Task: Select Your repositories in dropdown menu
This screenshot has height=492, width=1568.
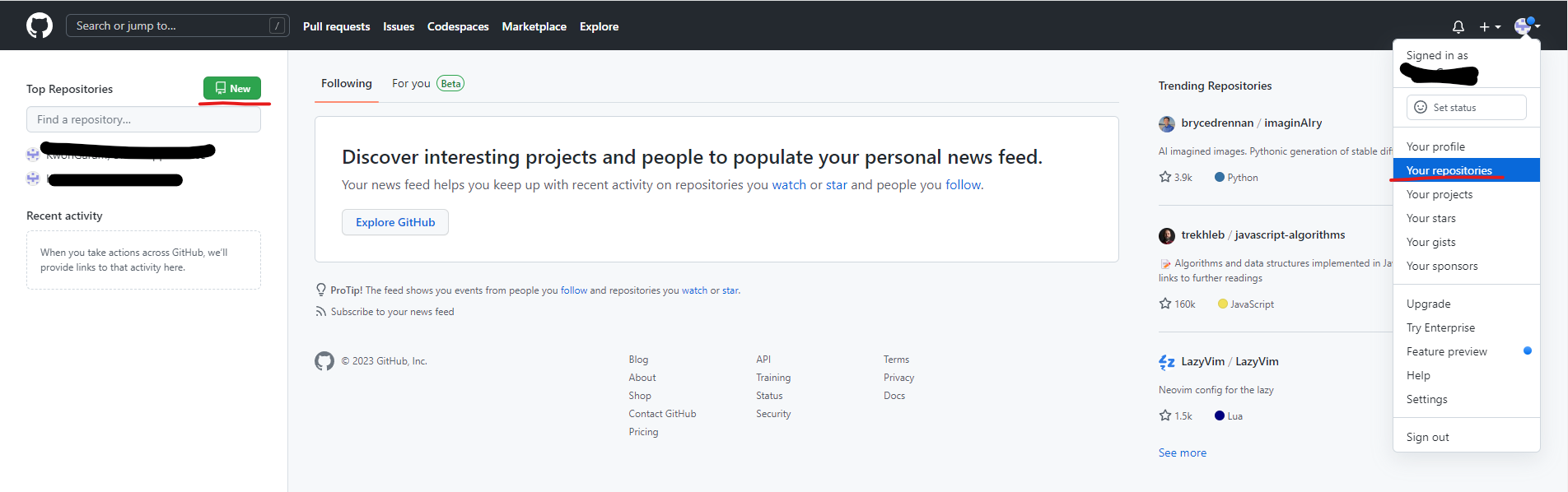Action: pyautogui.click(x=1467, y=170)
